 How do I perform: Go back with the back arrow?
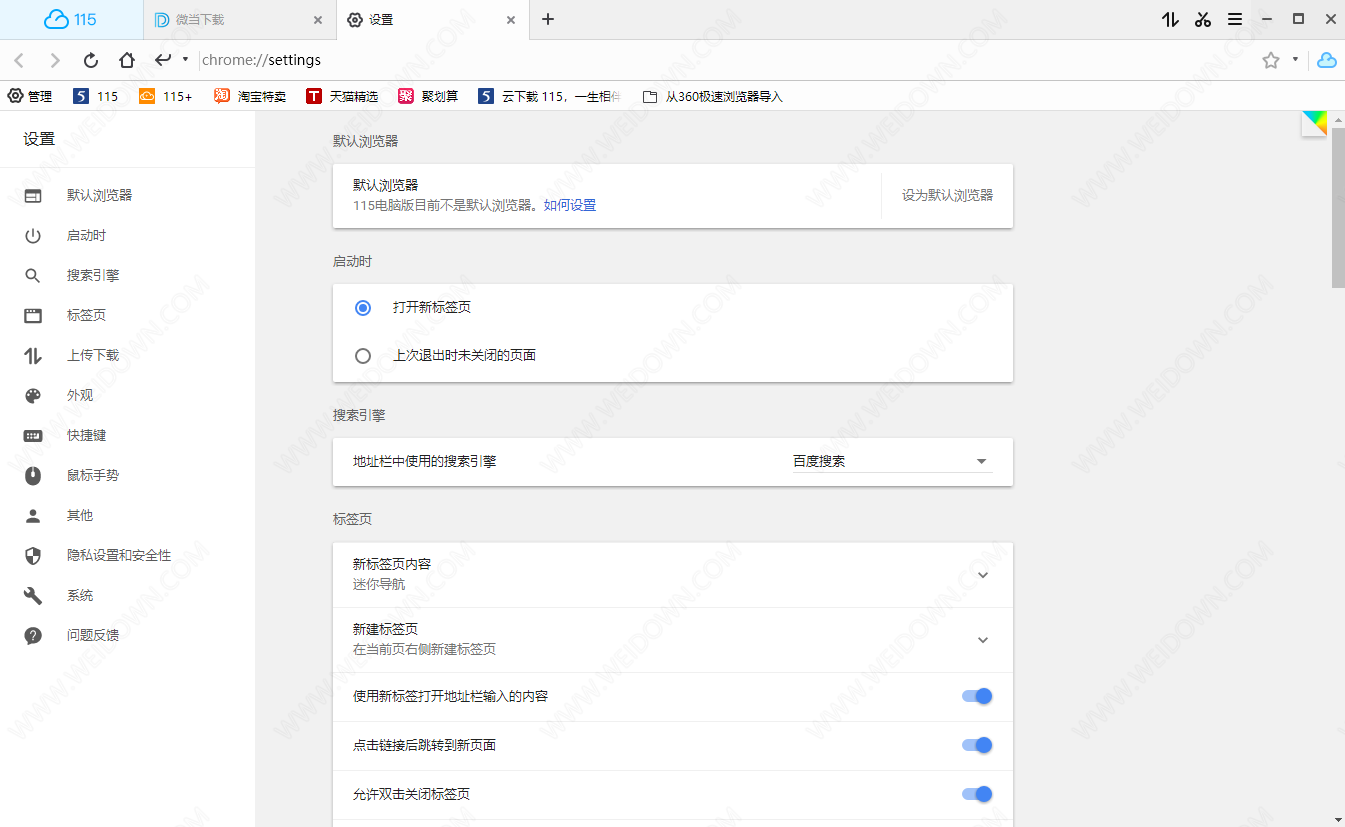click(19, 60)
